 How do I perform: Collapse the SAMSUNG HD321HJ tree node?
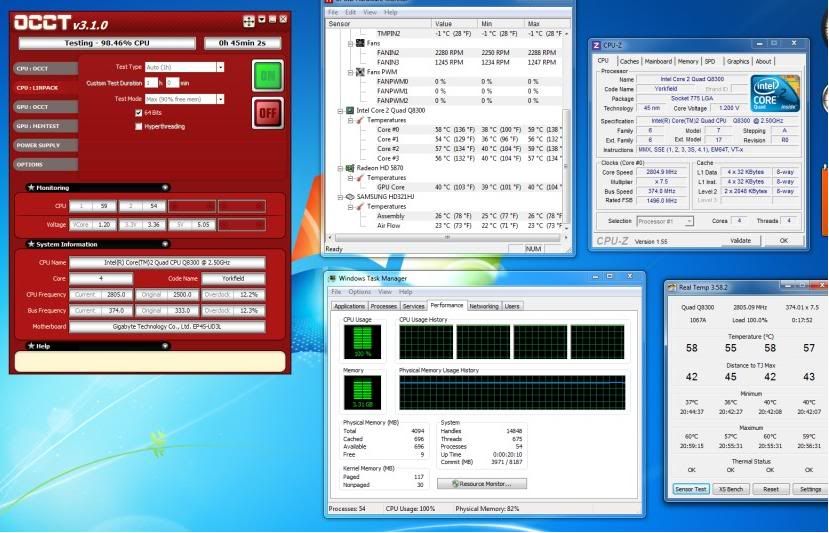point(340,197)
